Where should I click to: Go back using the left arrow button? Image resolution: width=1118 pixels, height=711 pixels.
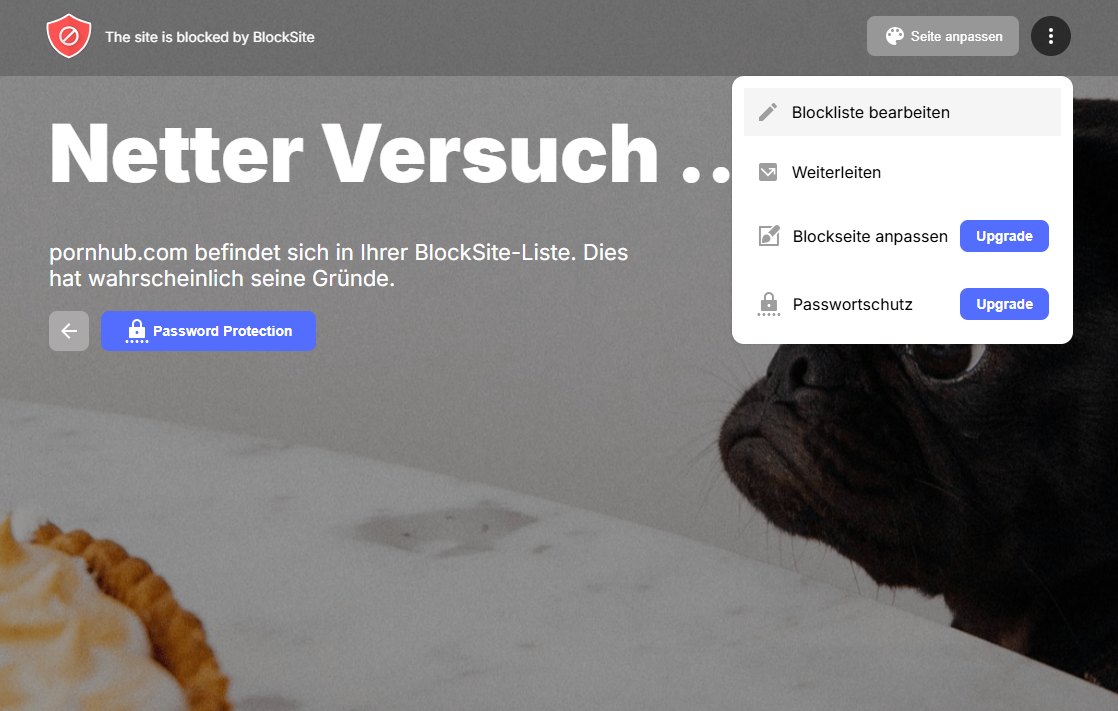69,331
